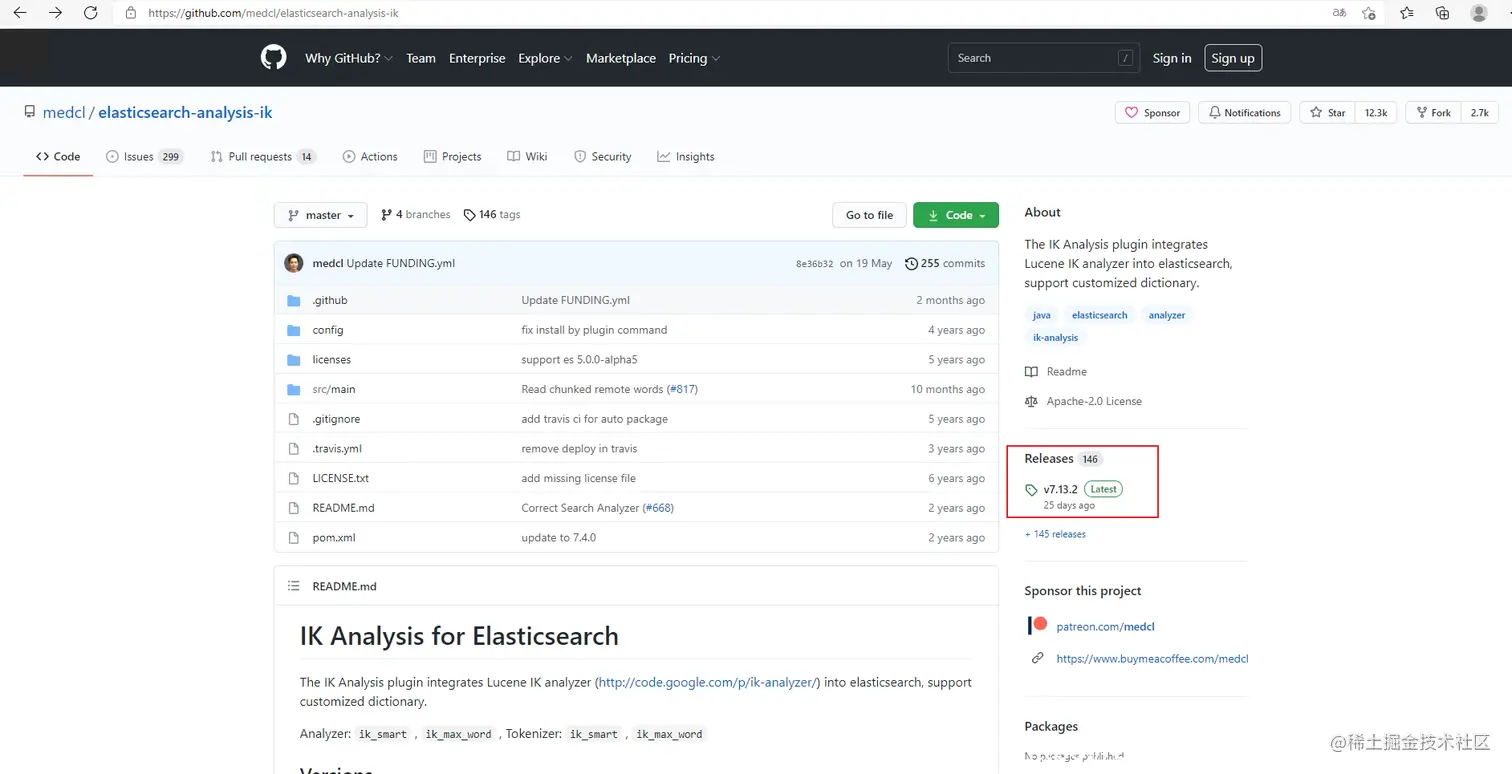Switch to the Insights tab
Viewport: 1512px width, 774px height.
click(x=686, y=156)
